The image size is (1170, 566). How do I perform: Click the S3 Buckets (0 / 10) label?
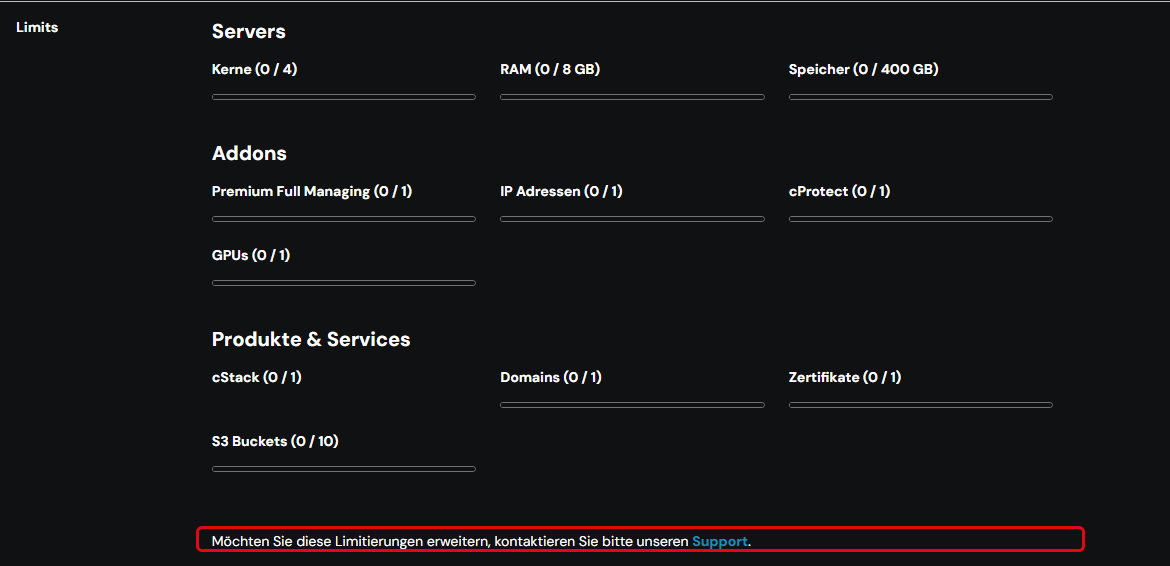pyautogui.click(x=275, y=441)
